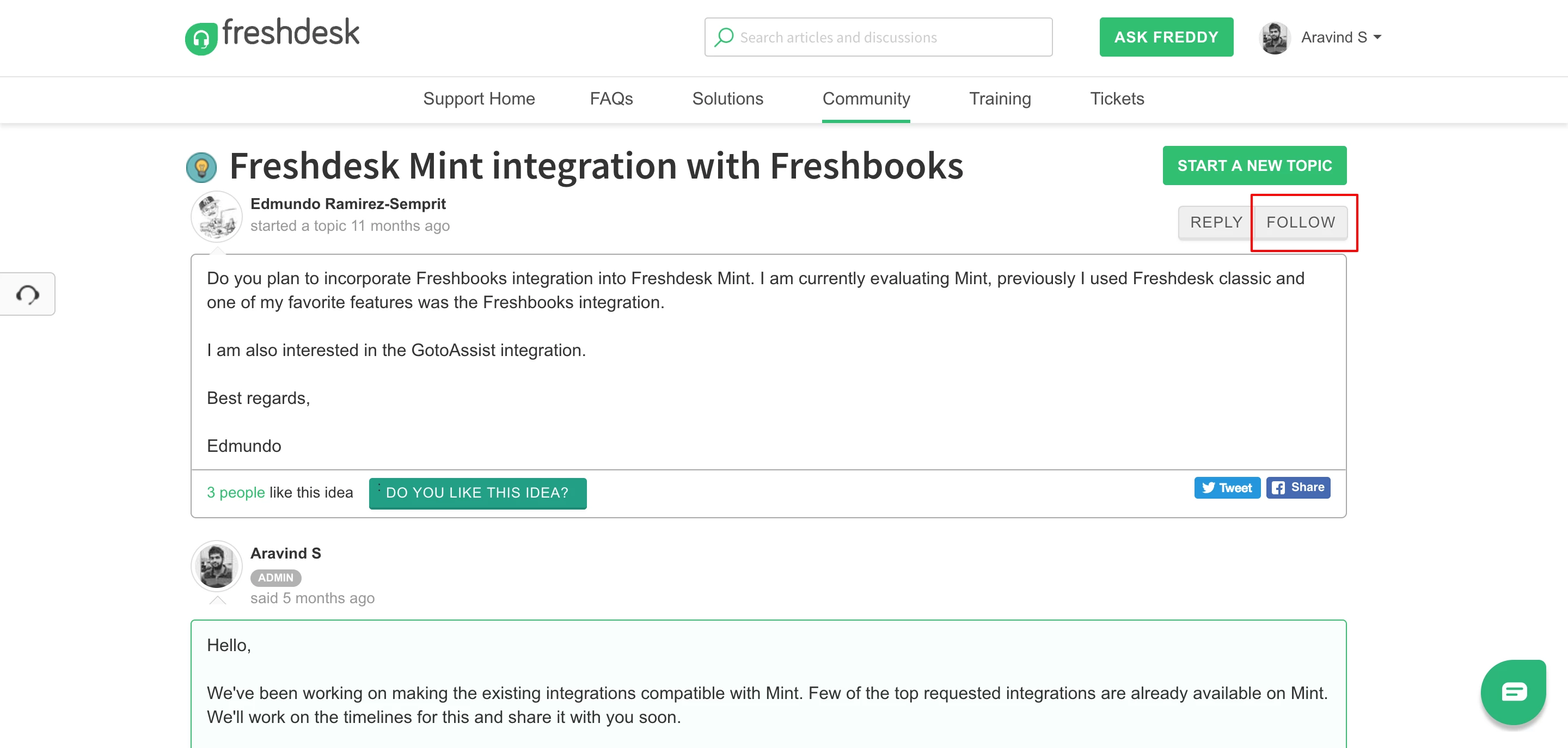Click the lightbulb idea topic icon
This screenshot has height=748, width=1568.
(x=201, y=167)
